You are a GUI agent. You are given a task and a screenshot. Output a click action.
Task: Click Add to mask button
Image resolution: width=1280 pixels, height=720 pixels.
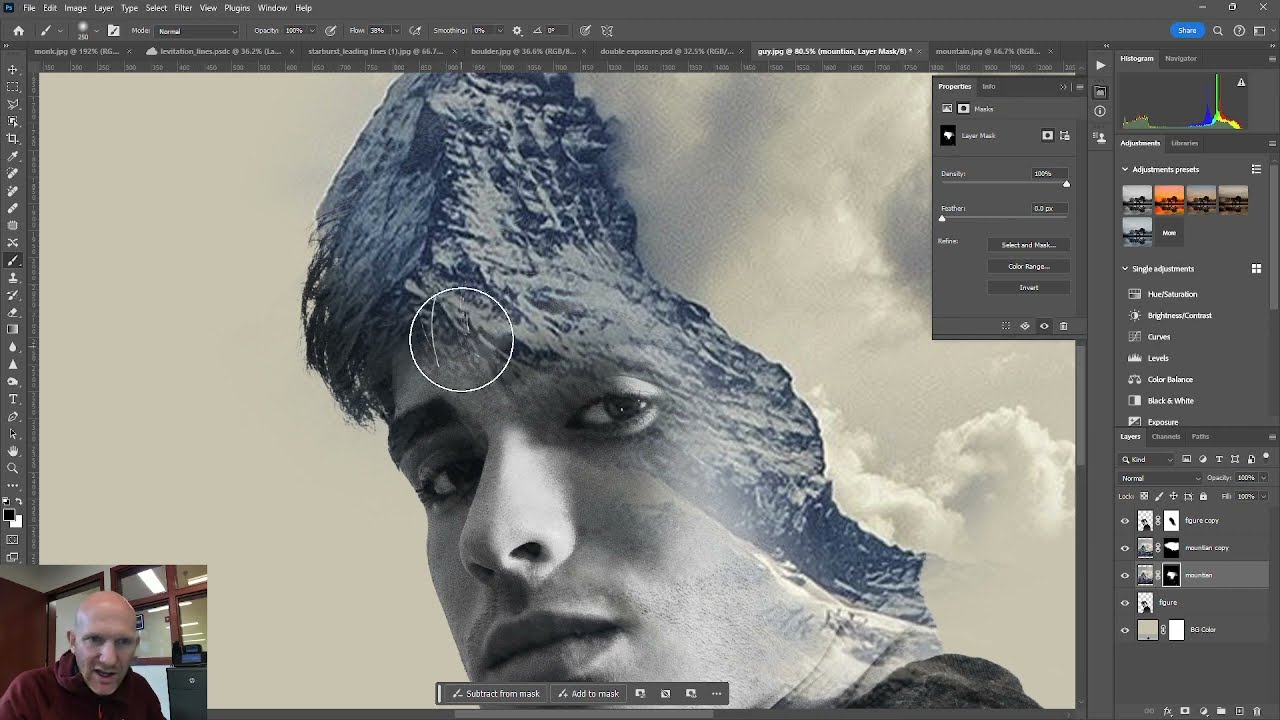(x=588, y=694)
